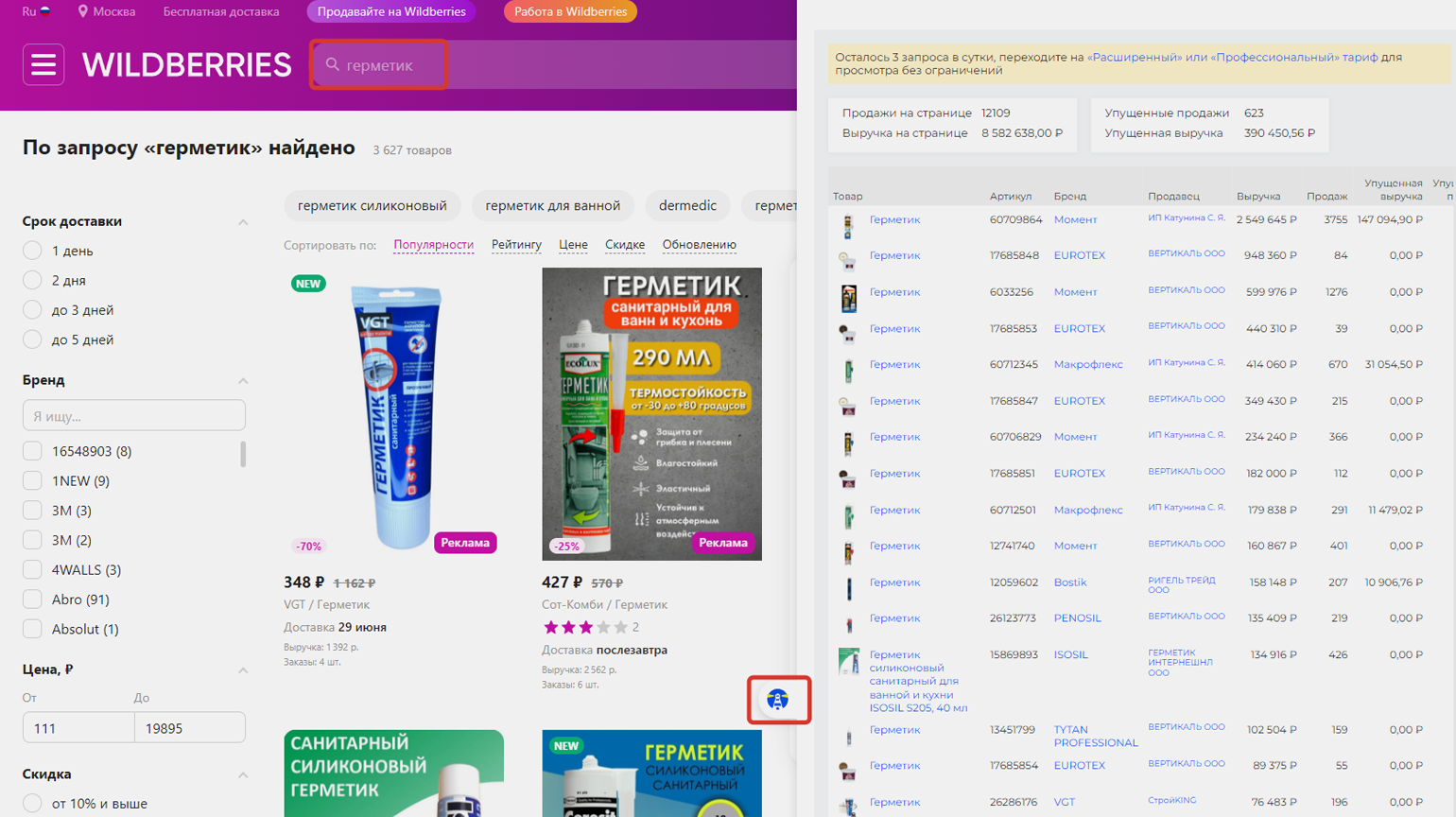Sort by Скидке
This screenshot has height=817, width=1456.
[625, 245]
